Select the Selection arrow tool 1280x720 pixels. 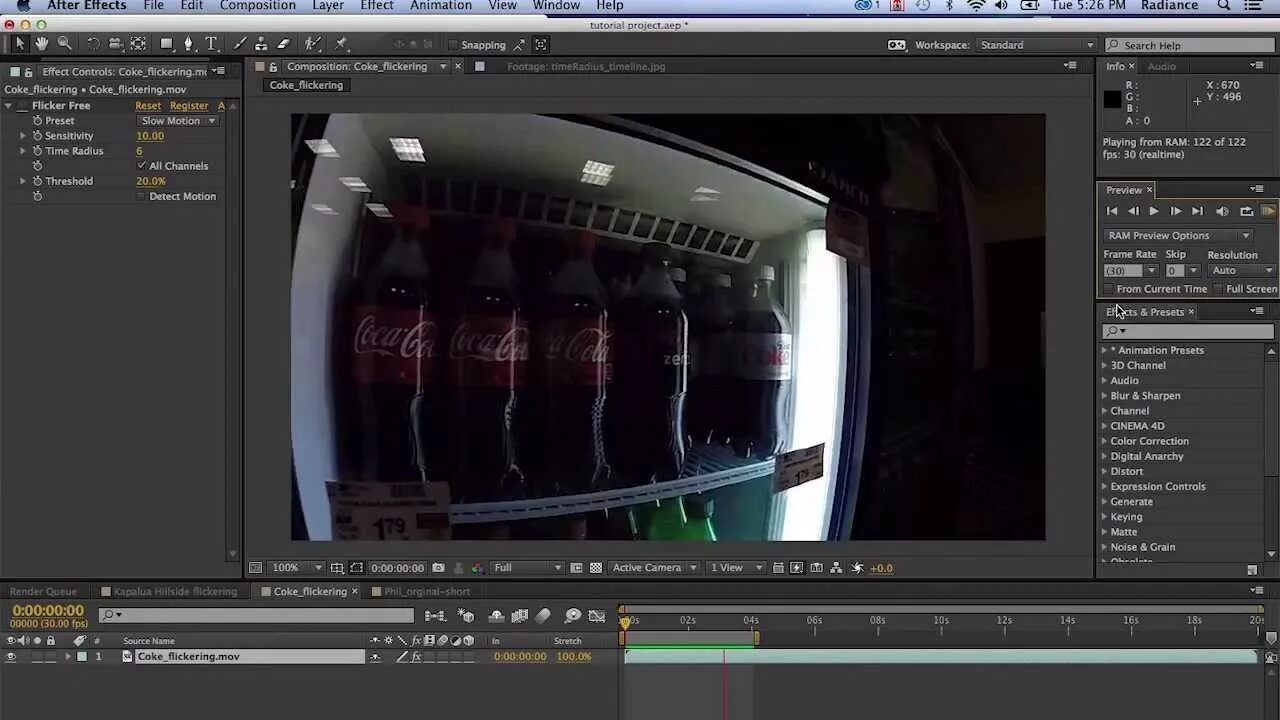click(19, 44)
